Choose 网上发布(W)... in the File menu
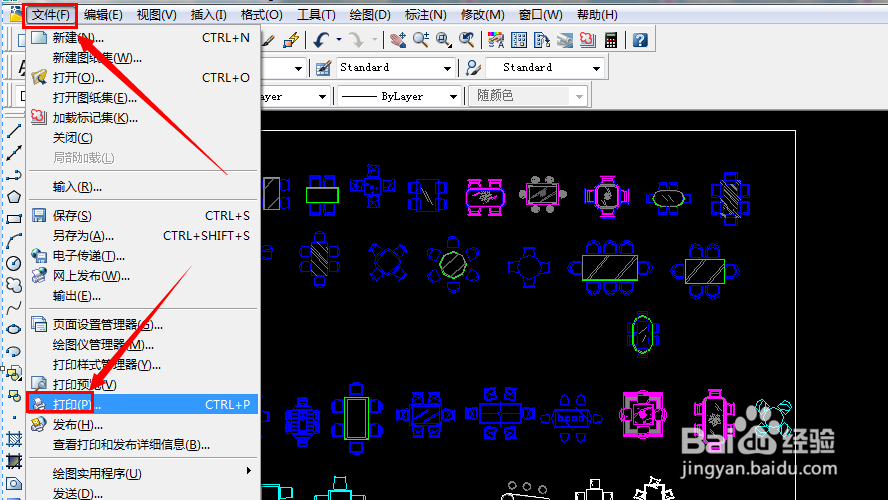This screenshot has height=500, width=888. click(142, 276)
